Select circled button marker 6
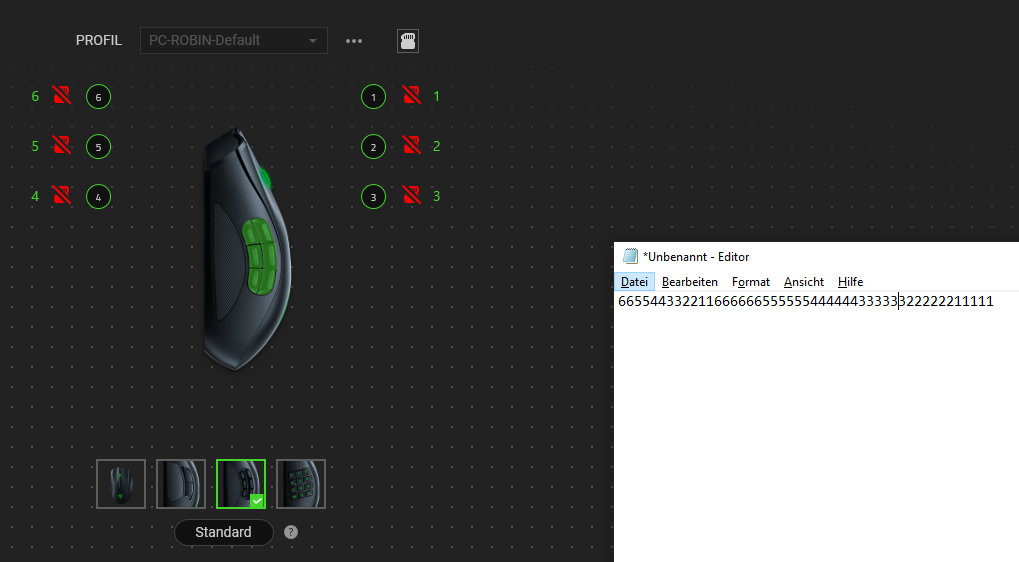Viewport: 1019px width, 562px height. pyautogui.click(x=99, y=97)
